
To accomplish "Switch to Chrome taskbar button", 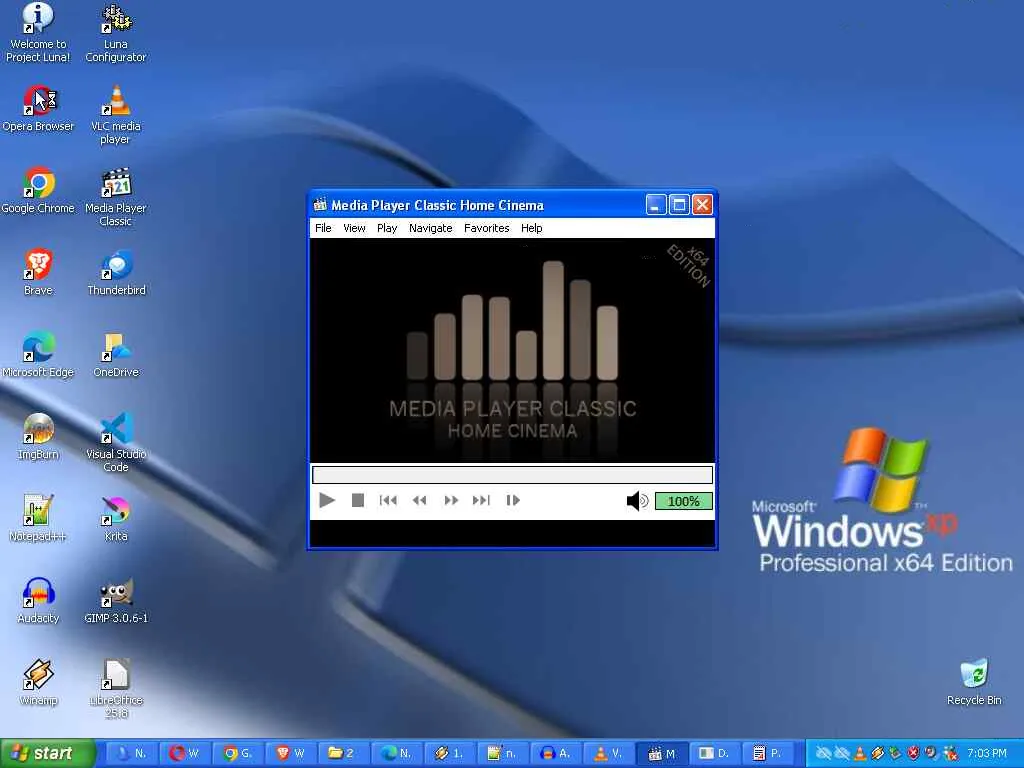I will (238, 754).
